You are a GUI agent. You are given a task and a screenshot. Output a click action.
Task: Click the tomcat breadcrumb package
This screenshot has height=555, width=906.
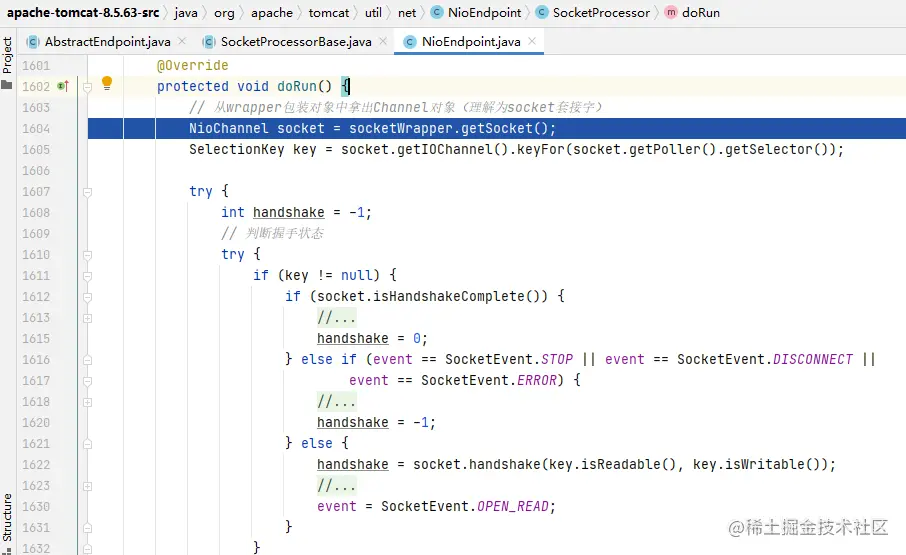click(x=329, y=12)
